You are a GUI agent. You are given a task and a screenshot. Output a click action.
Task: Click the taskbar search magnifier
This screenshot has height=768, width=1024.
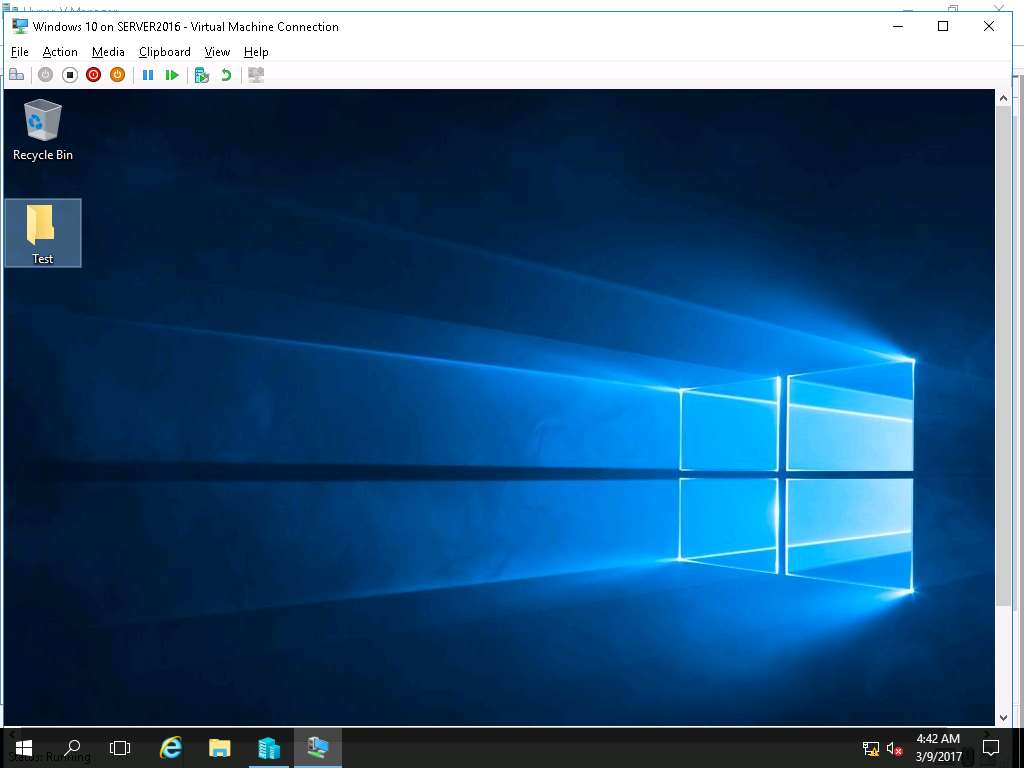click(72, 748)
